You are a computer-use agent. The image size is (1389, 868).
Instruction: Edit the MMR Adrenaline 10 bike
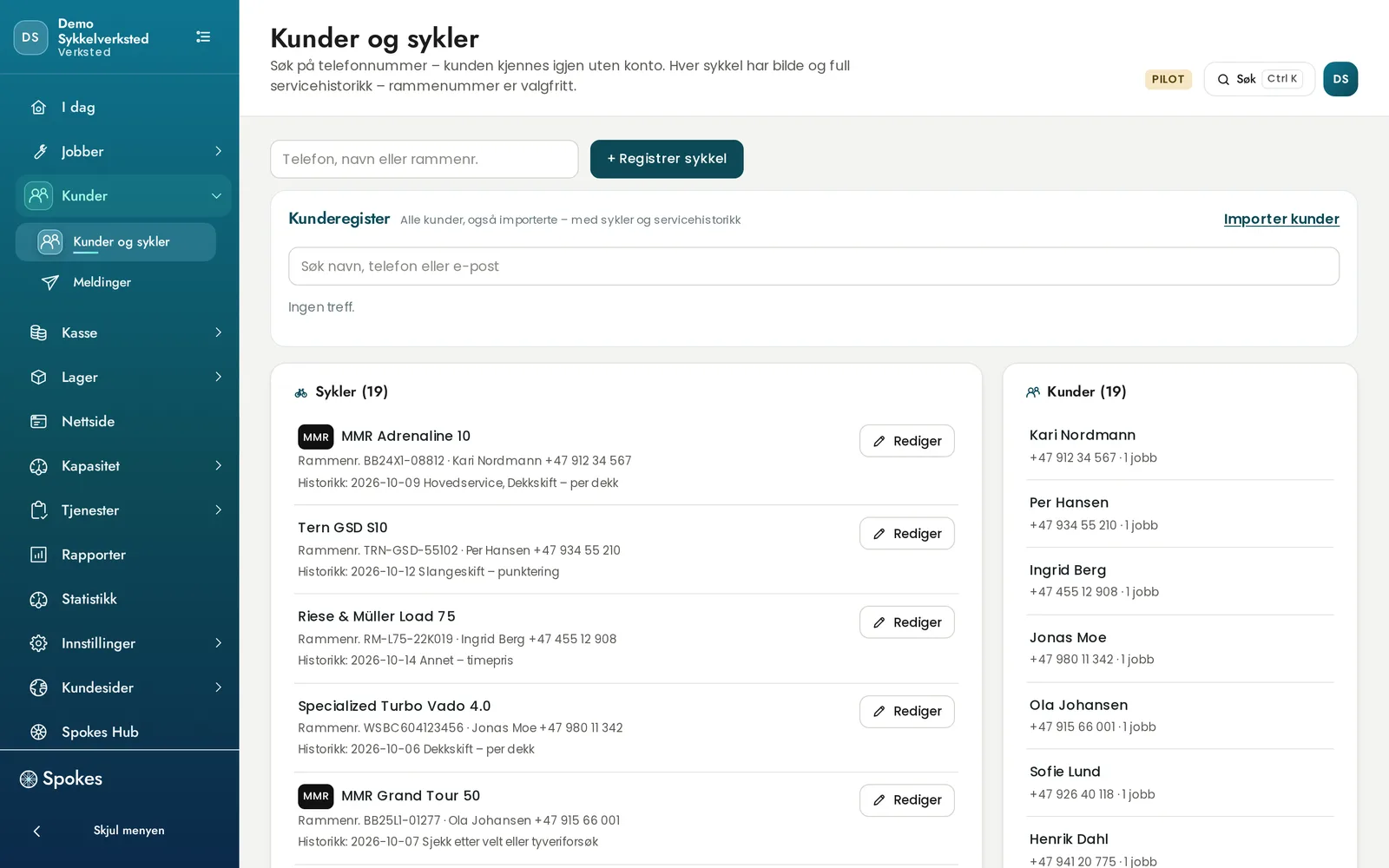pos(907,441)
